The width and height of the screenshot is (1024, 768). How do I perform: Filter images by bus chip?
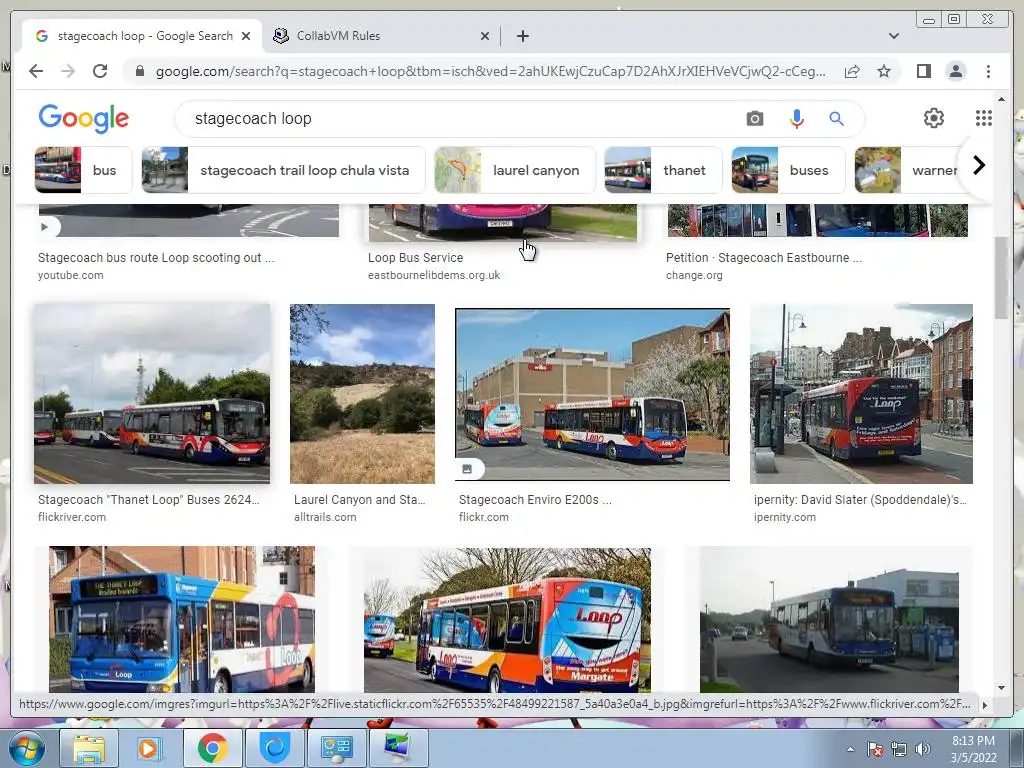click(84, 170)
